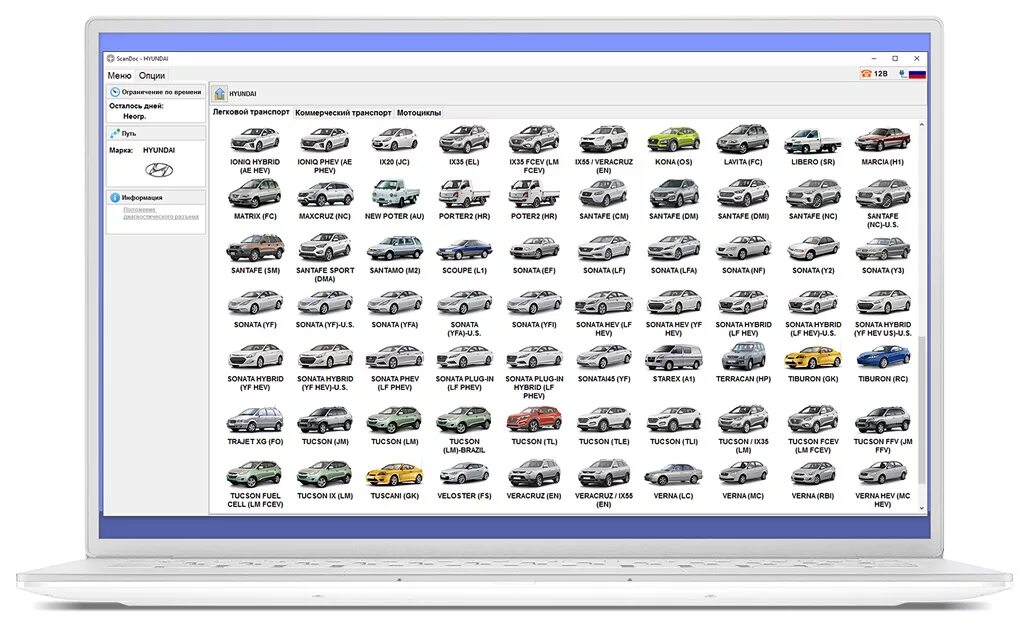Select the MARCIA (H1) sedan
This screenshot has width=1024, height=626.
tap(883, 146)
